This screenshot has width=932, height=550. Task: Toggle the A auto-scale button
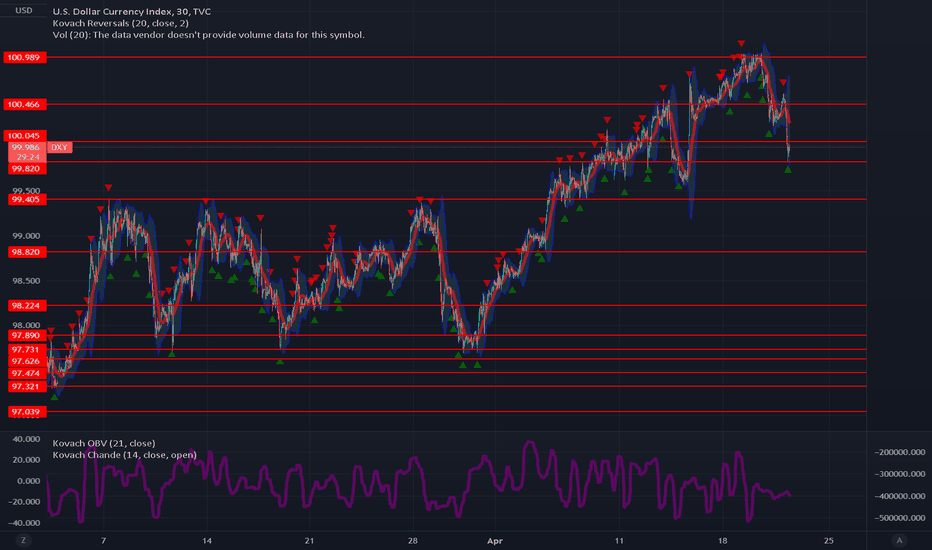click(899, 540)
